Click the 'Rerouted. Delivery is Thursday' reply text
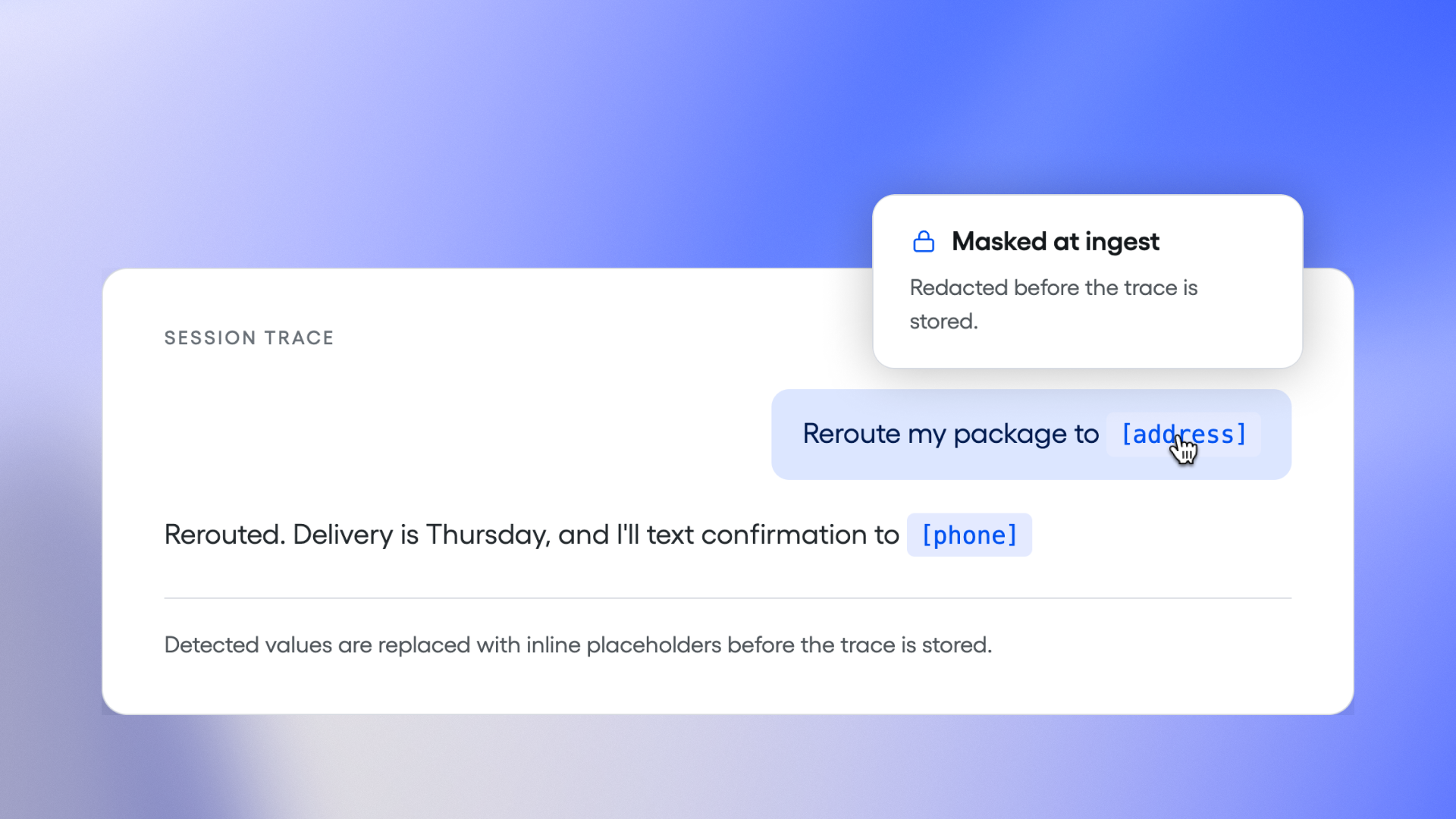 pos(532,535)
